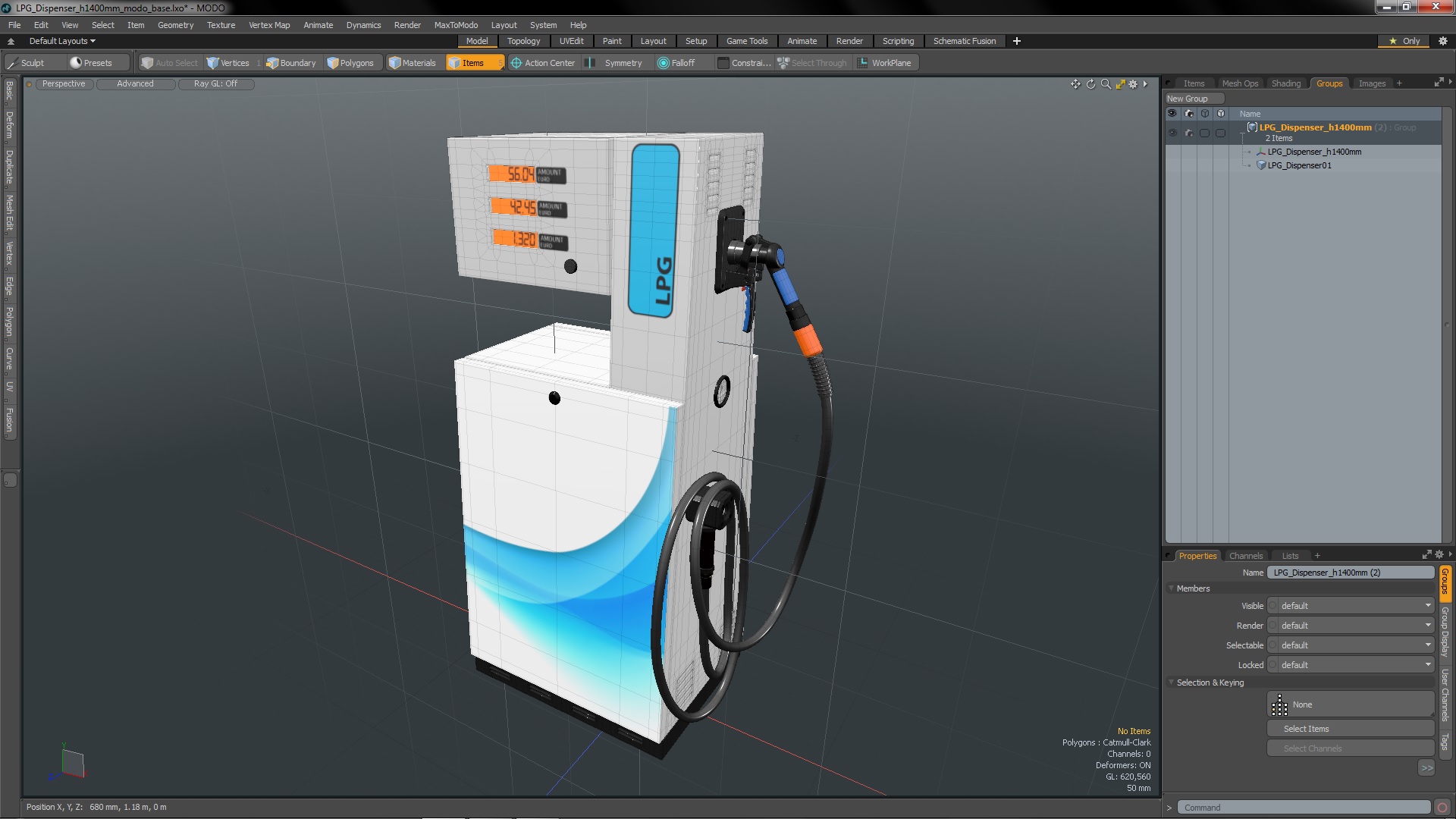Viewport: 1456px width, 819px height.
Task: Toggle render camera for LPG_Dispenser_h1400mm group
Action: point(1189,133)
